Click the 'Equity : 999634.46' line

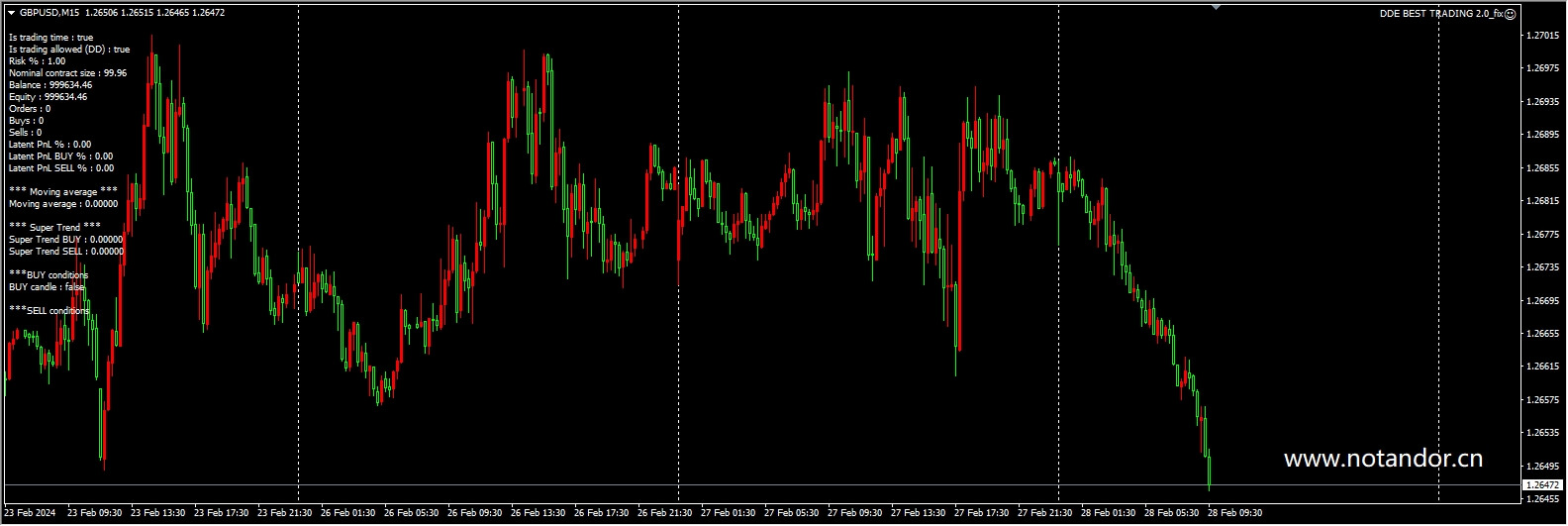click(x=48, y=97)
